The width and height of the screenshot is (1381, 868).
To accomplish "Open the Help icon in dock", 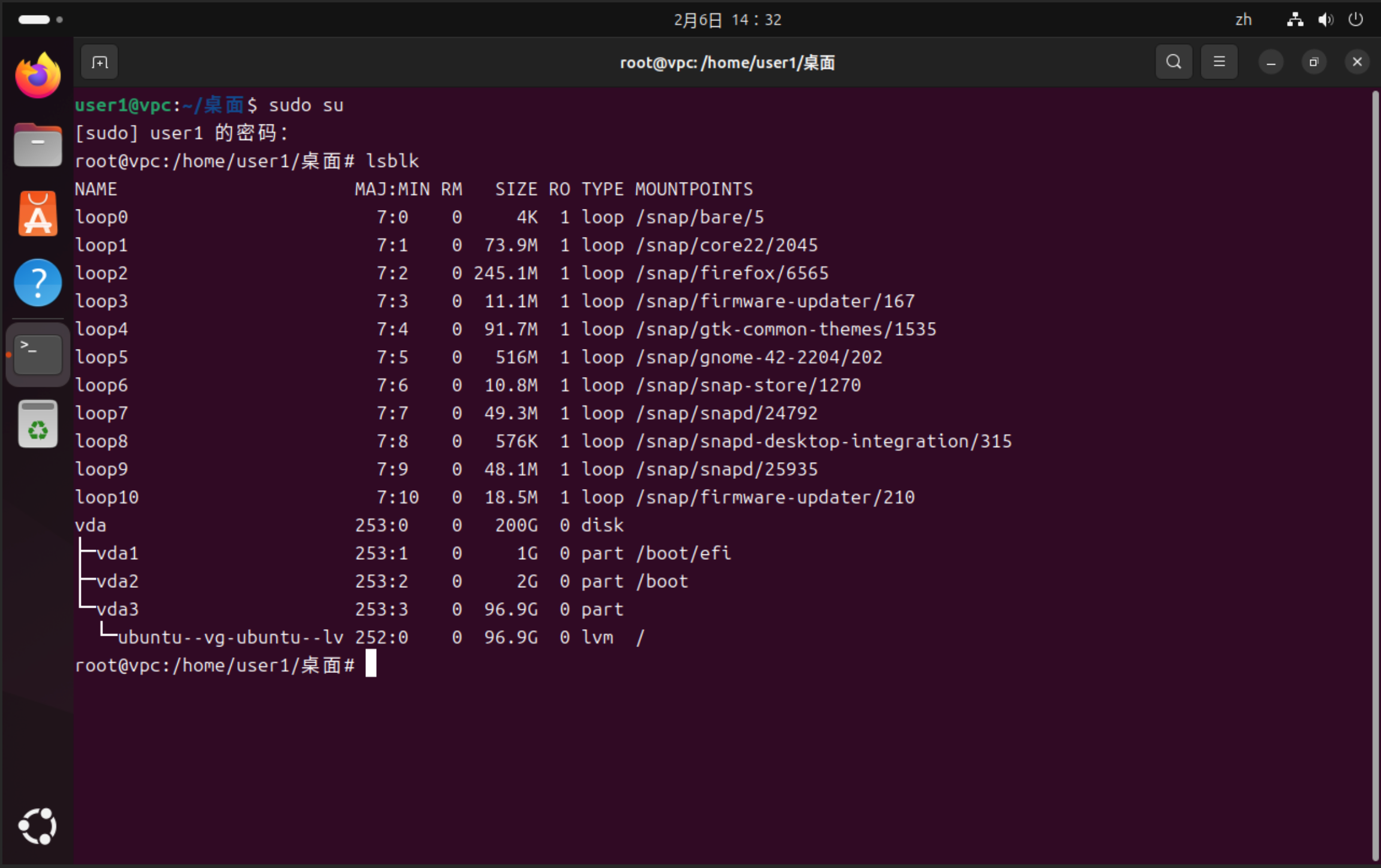I will pos(38,283).
